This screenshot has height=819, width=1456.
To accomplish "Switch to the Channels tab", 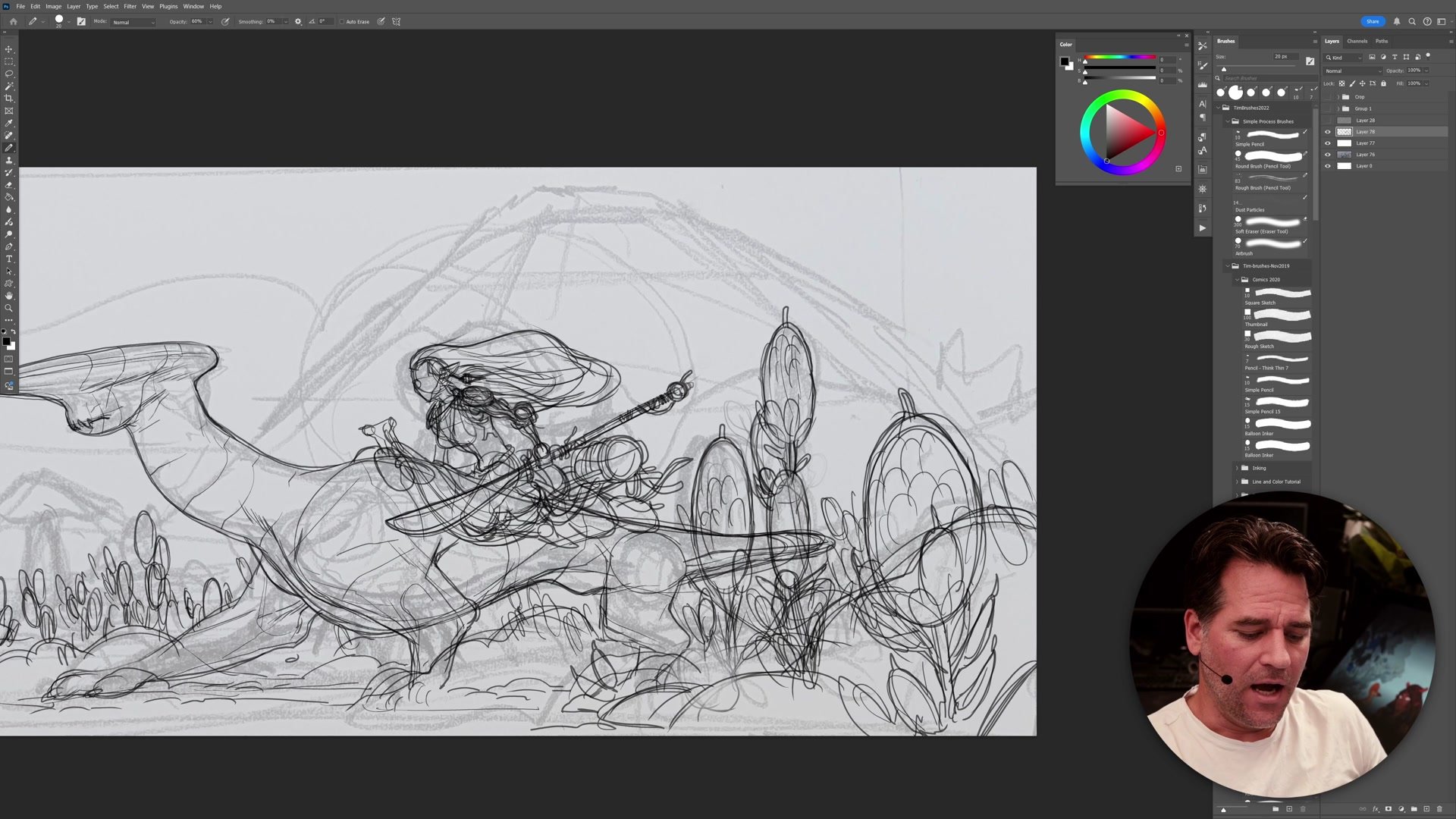I will (1357, 41).
